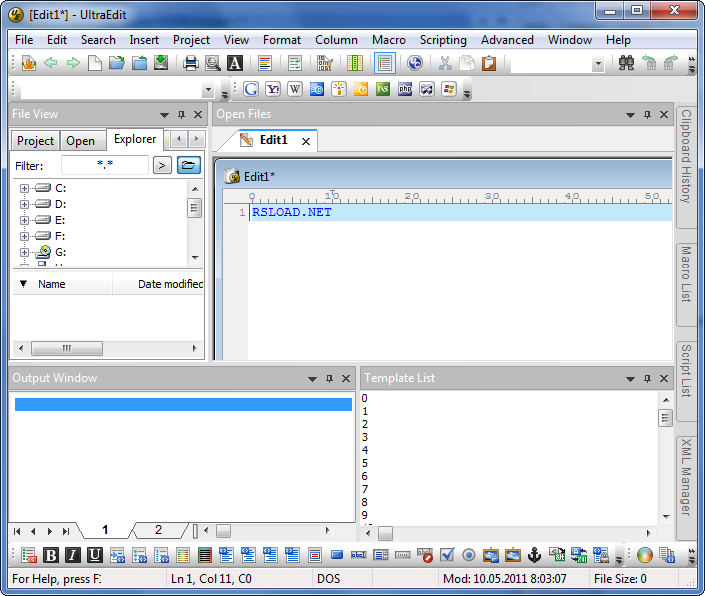Toggle the Open Files panel pin
The image size is (705, 596).
click(647, 115)
